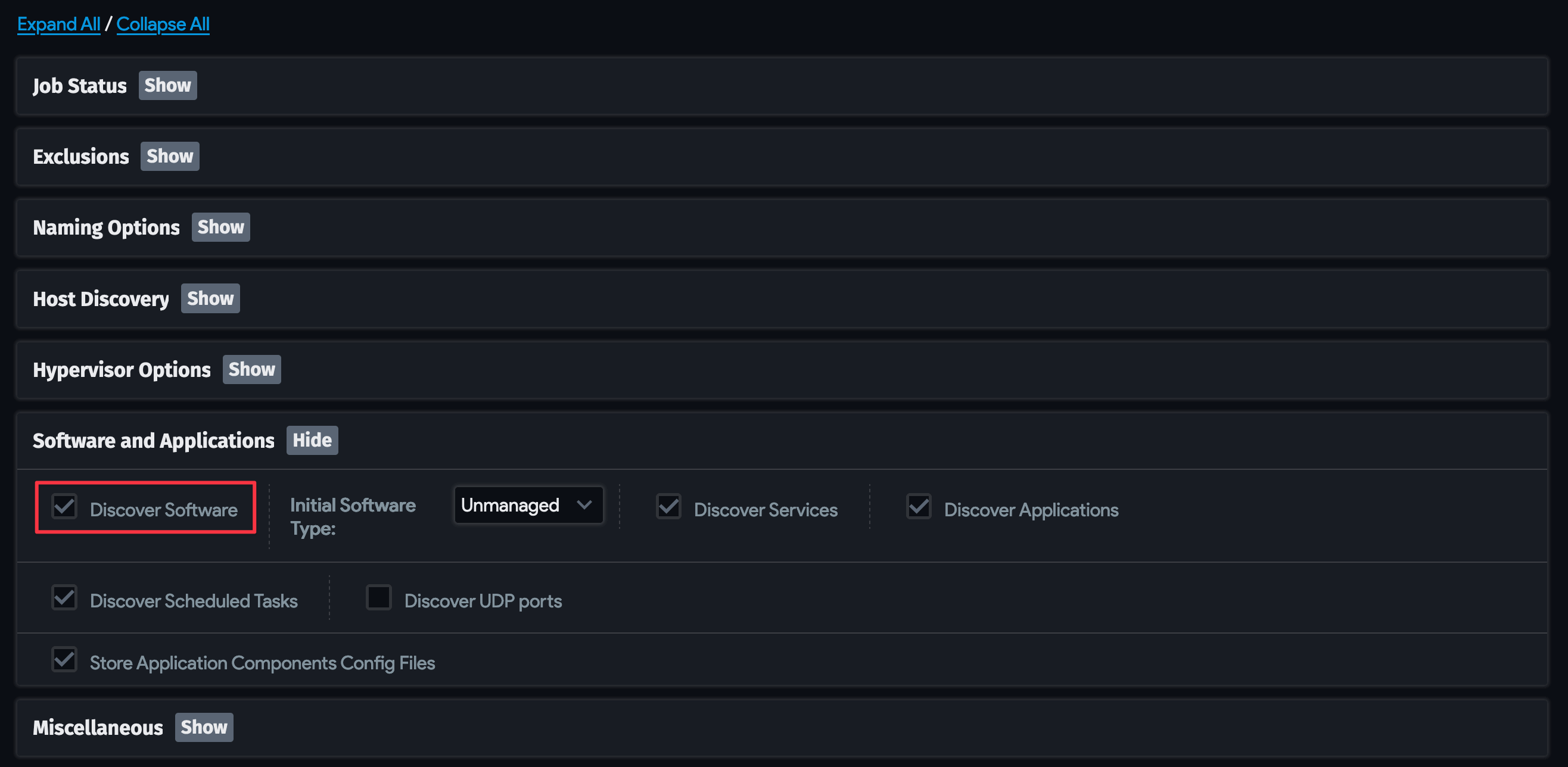
Task: Show the Hypervisor Options section
Action: coord(251,369)
